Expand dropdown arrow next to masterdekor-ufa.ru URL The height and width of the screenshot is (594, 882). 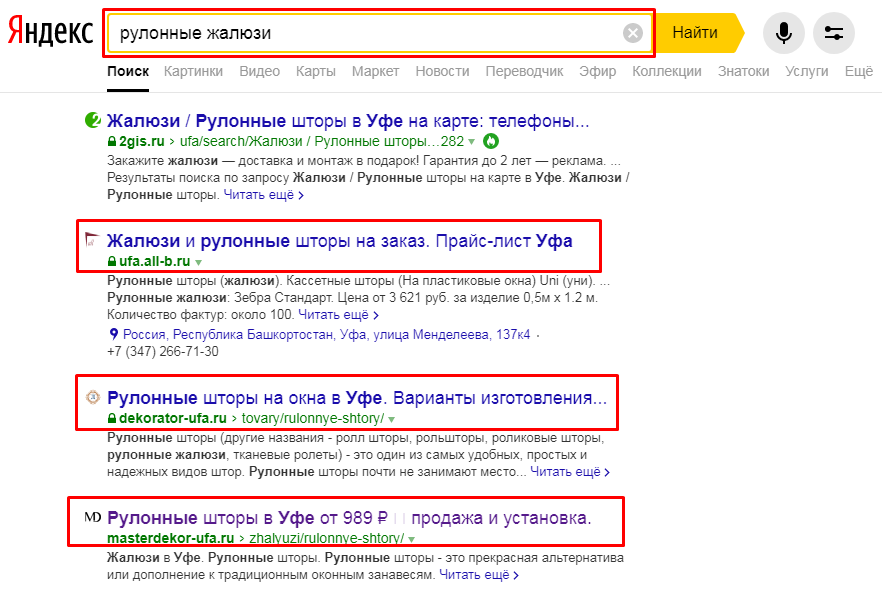click(412, 539)
